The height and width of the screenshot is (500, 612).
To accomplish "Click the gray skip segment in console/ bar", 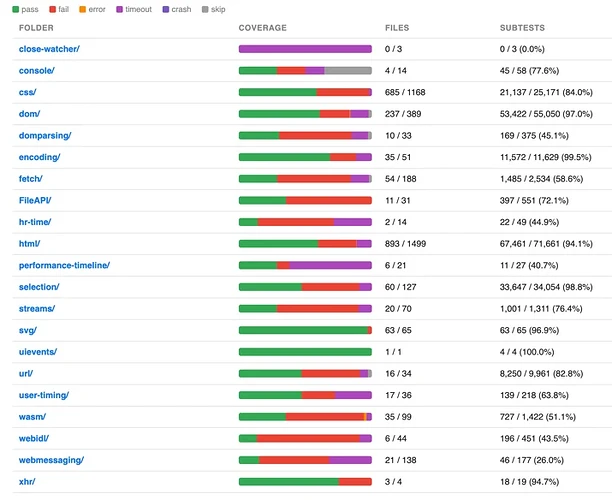I will pos(348,71).
